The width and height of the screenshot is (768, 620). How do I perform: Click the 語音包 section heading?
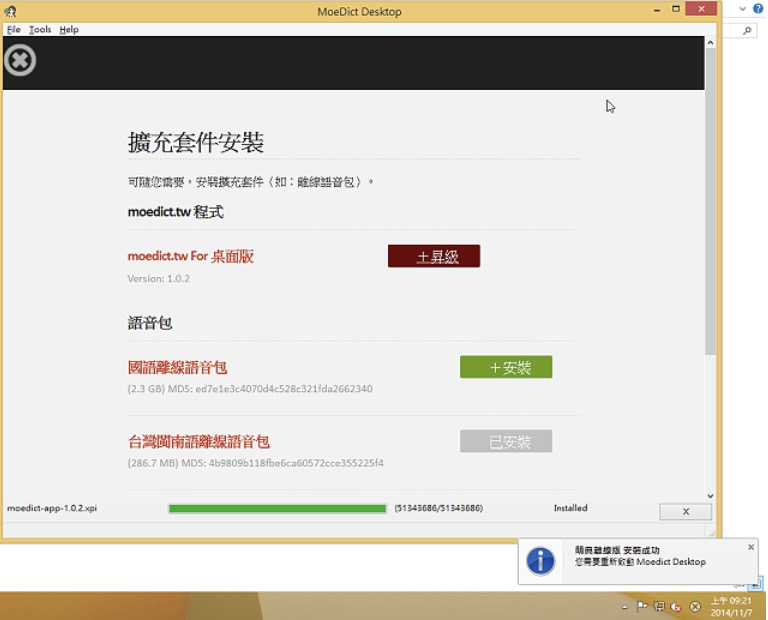149,323
